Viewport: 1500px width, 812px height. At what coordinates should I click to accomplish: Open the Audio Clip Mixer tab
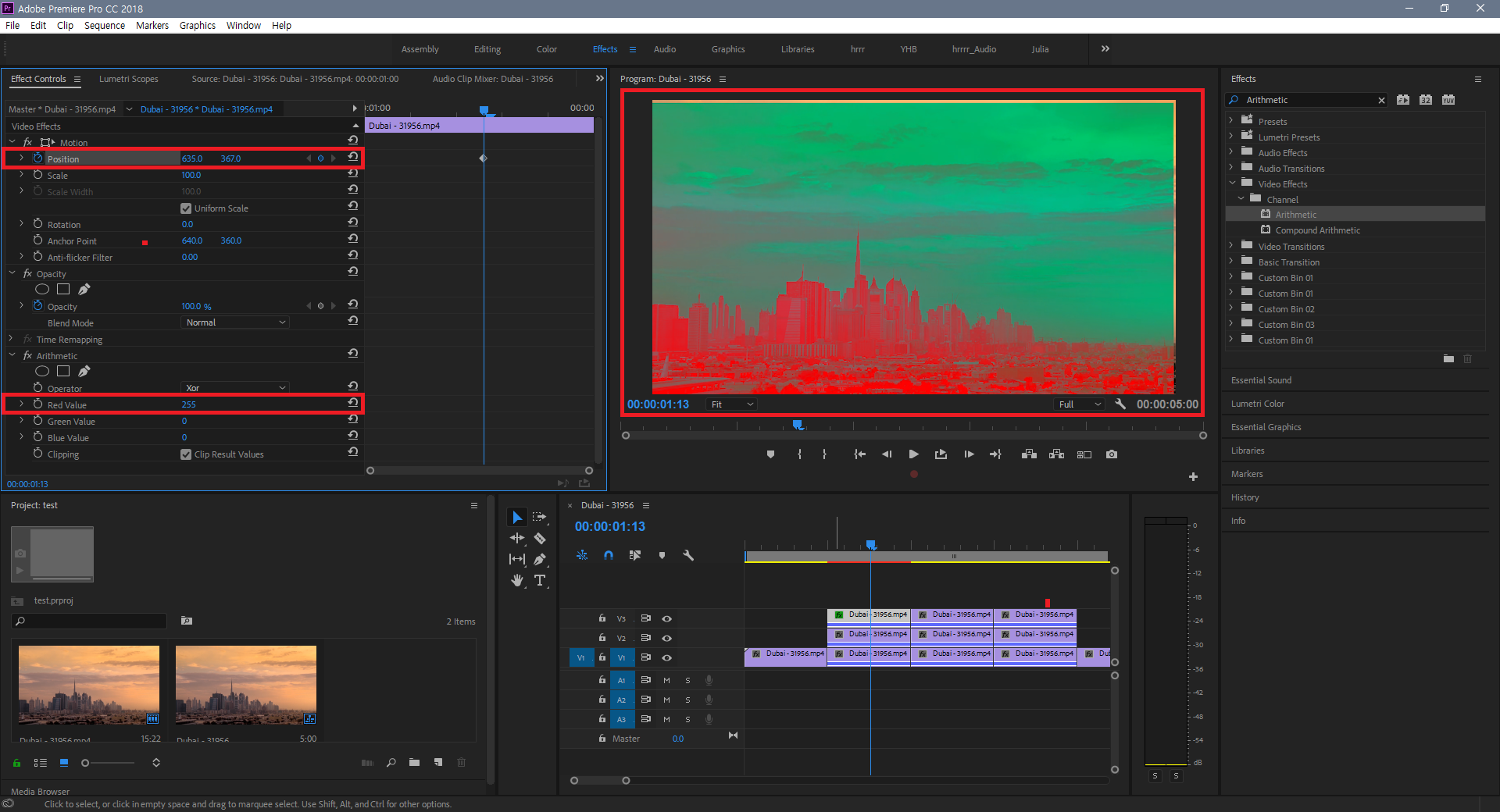pyautogui.click(x=493, y=79)
